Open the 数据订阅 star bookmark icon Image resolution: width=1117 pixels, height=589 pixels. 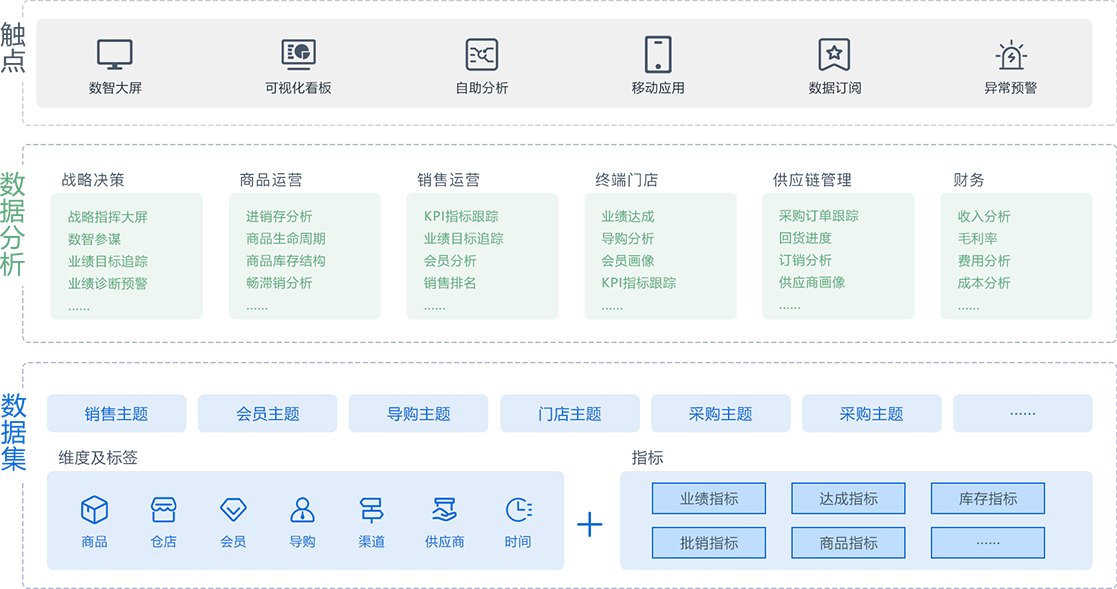coord(834,54)
